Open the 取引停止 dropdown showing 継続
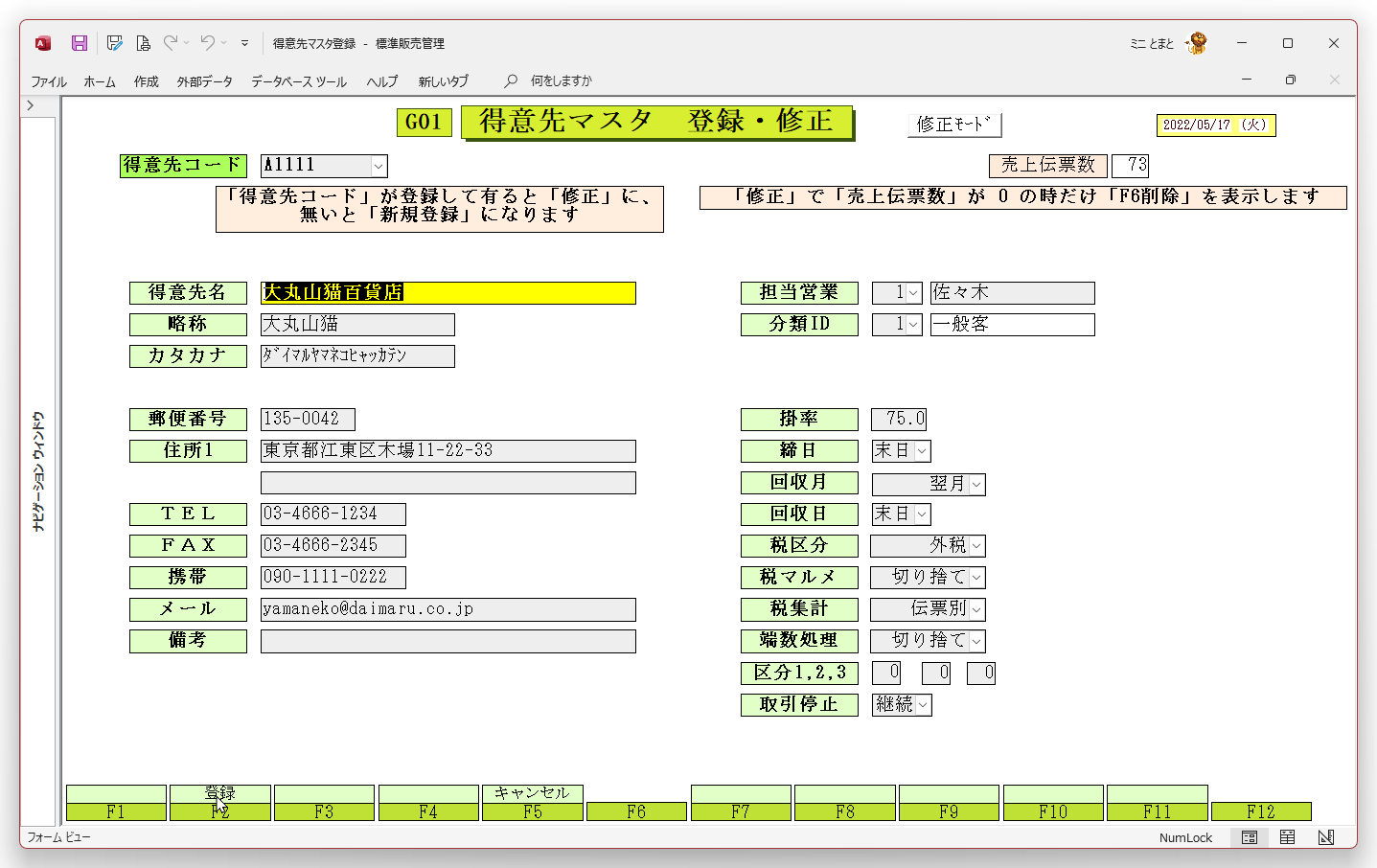This screenshot has width=1377, height=868. (923, 705)
